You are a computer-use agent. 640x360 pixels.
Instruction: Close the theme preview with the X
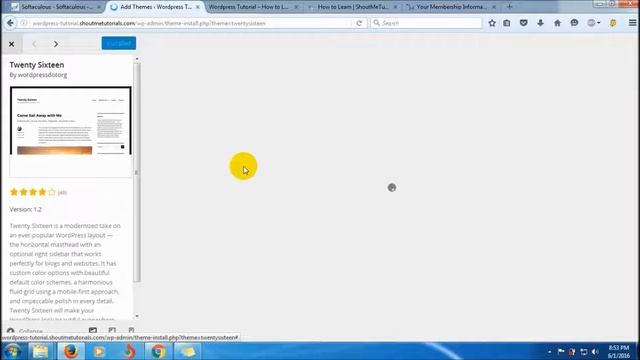[11, 44]
